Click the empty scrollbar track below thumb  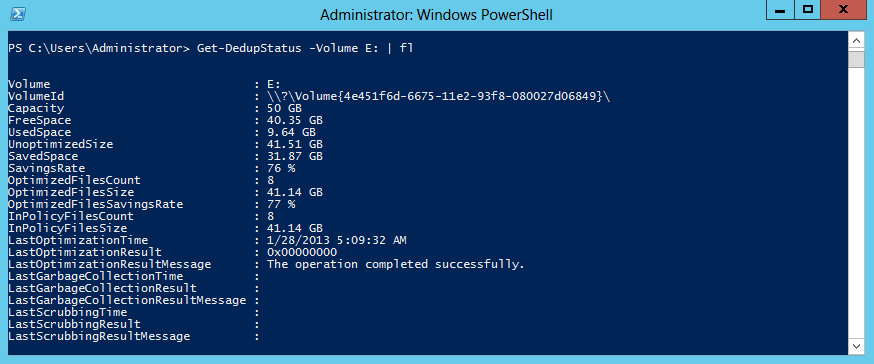click(856, 201)
